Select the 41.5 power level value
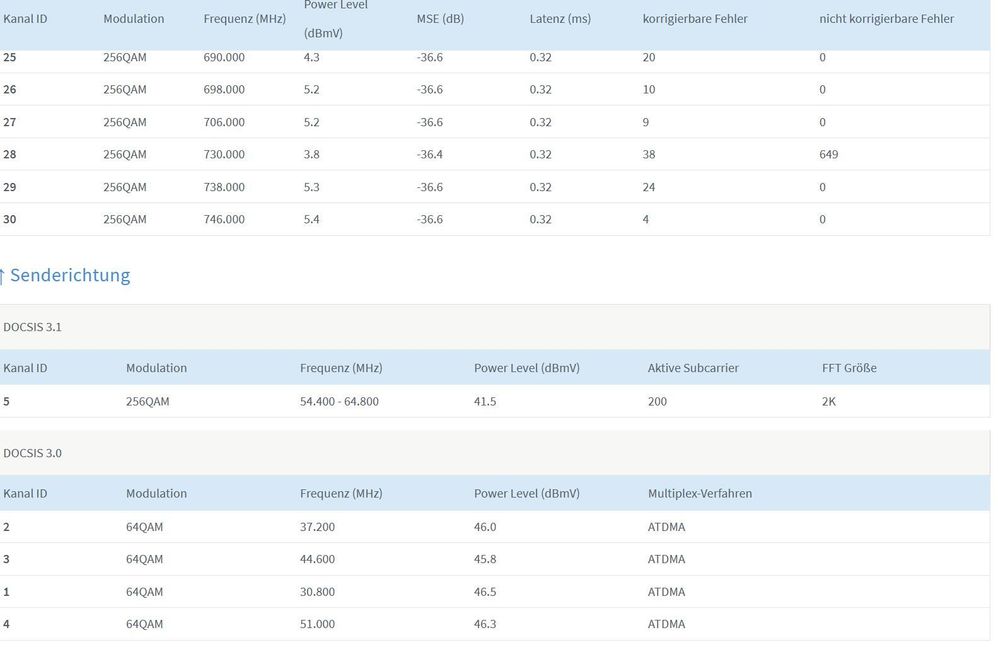The image size is (998, 649). click(x=484, y=402)
